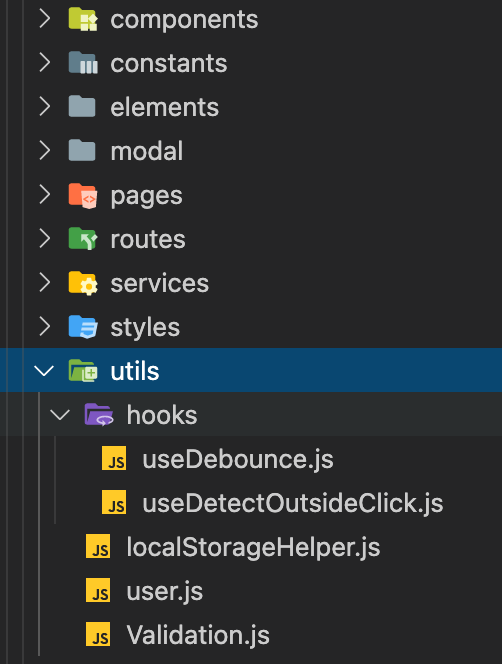Image resolution: width=502 pixels, height=664 pixels.
Task: Open useDetectOutsideClick.js file
Action: click(293, 503)
